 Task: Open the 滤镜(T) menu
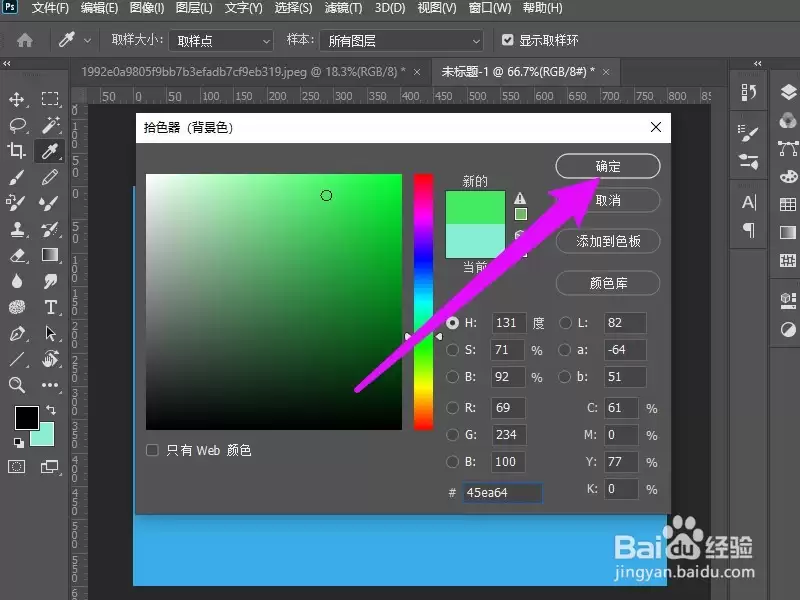click(x=343, y=8)
